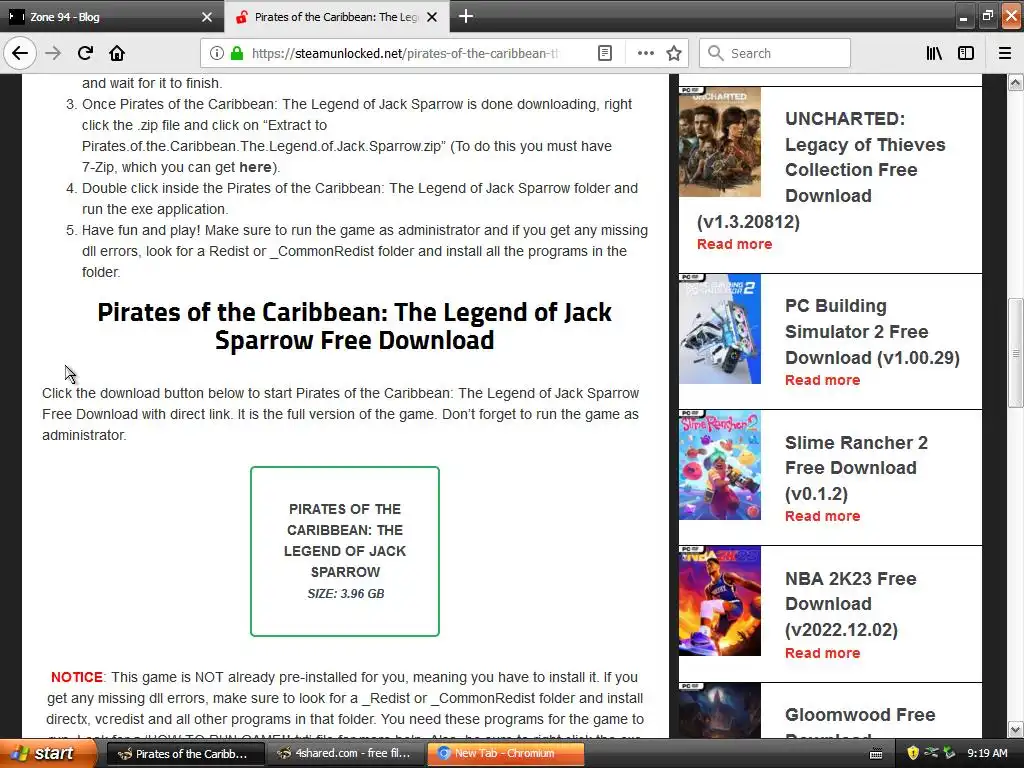
Task: Click the 9:19 AM clock in the tray
Action: pyautogui.click(x=987, y=753)
